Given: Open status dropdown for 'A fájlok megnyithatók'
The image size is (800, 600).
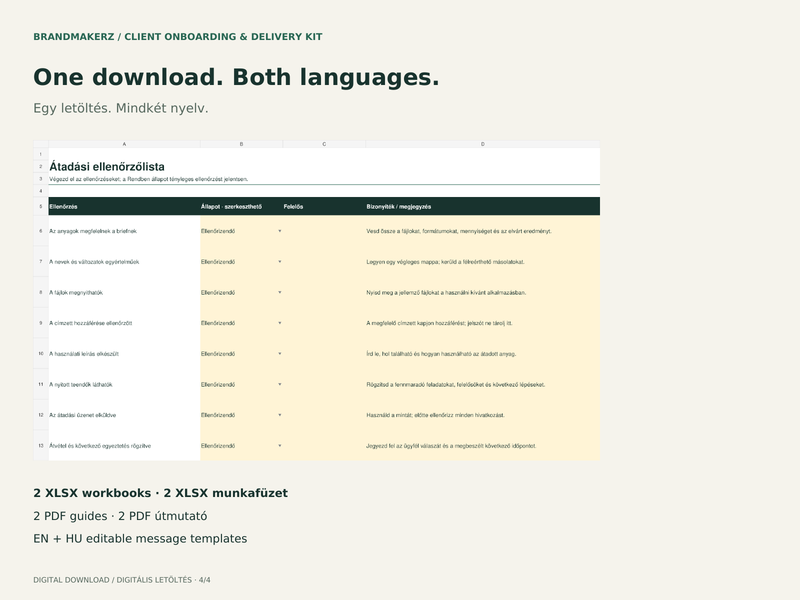Looking at the screenshot, I should click(x=280, y=292).
